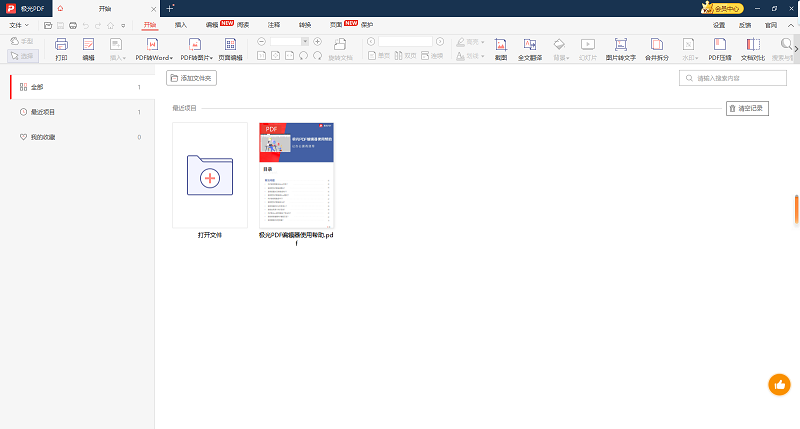Open the Convert (转换) ribbon tab
800x429 pixels.
point(305,24)
